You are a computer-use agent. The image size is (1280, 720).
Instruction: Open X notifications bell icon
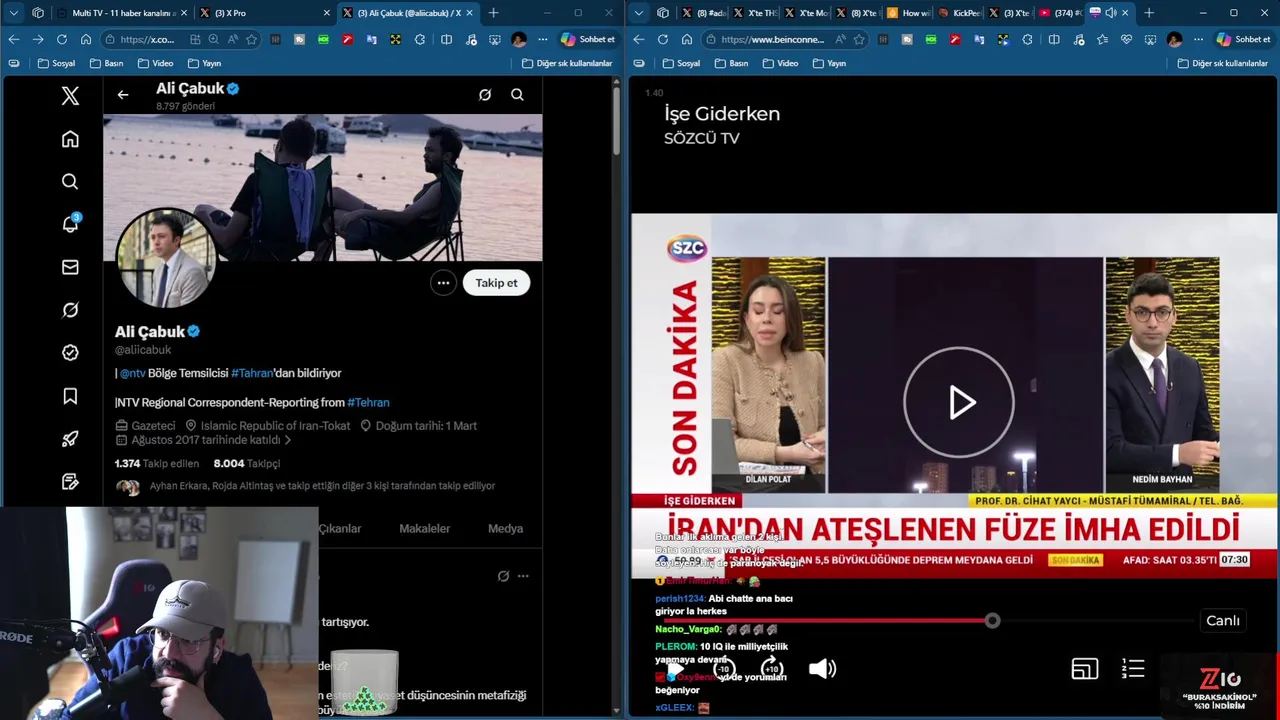pos(70,224)
